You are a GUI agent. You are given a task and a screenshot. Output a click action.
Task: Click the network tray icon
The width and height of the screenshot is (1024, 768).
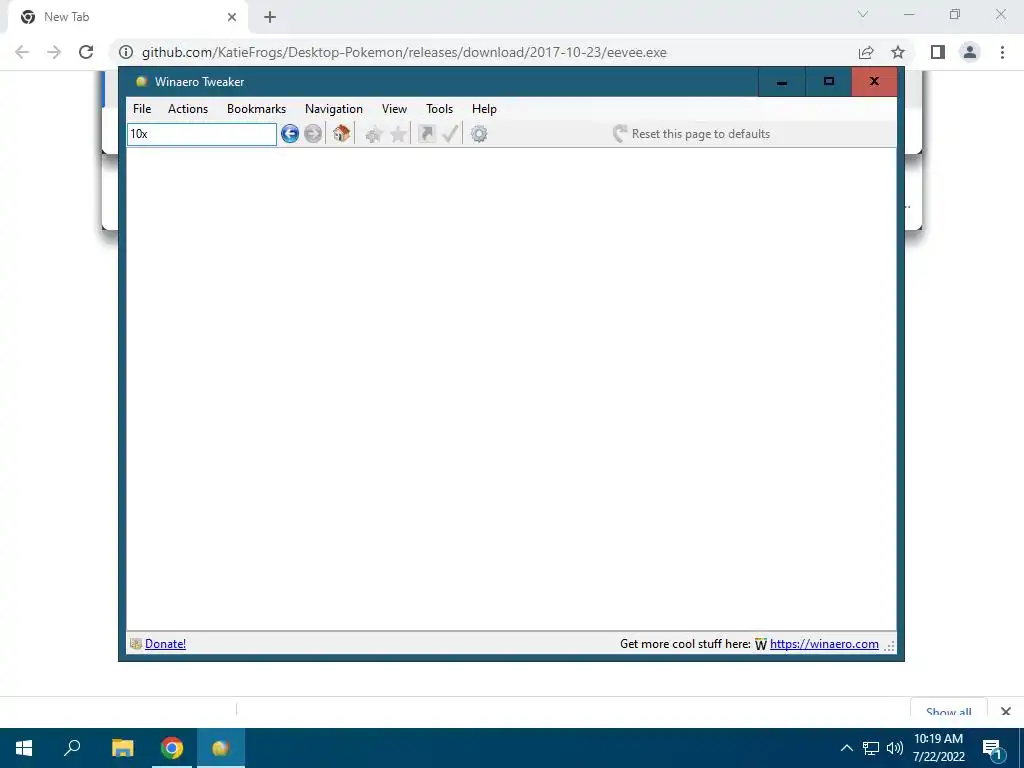coord(871,748)
